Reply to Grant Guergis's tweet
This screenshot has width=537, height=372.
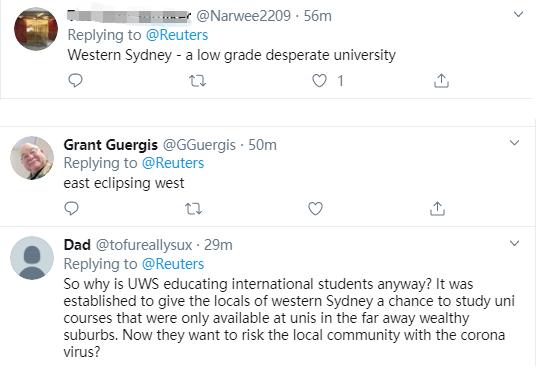(71, 208)
